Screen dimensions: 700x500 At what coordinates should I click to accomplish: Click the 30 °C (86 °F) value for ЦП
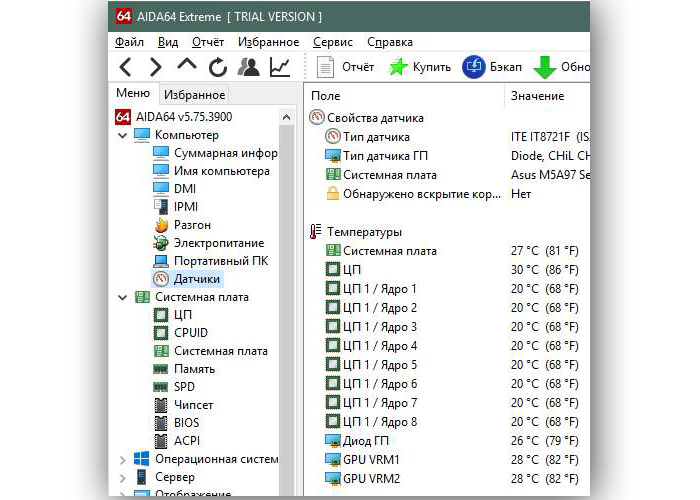coord(545,270)
